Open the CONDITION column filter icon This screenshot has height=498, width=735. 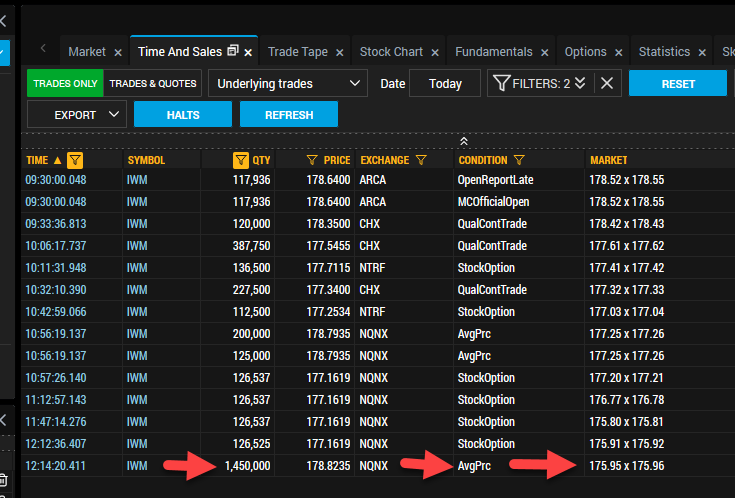pos(519,160)
